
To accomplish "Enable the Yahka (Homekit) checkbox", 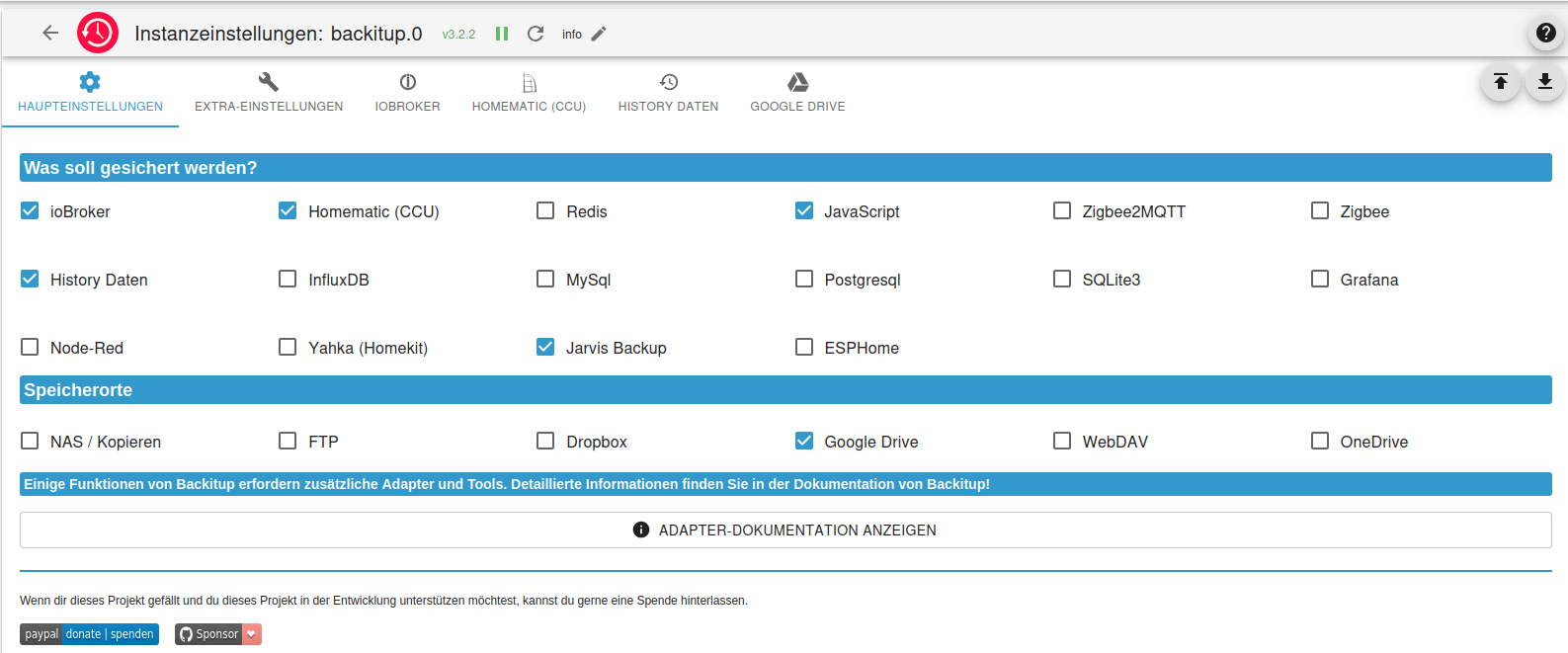I will [288, 347].
